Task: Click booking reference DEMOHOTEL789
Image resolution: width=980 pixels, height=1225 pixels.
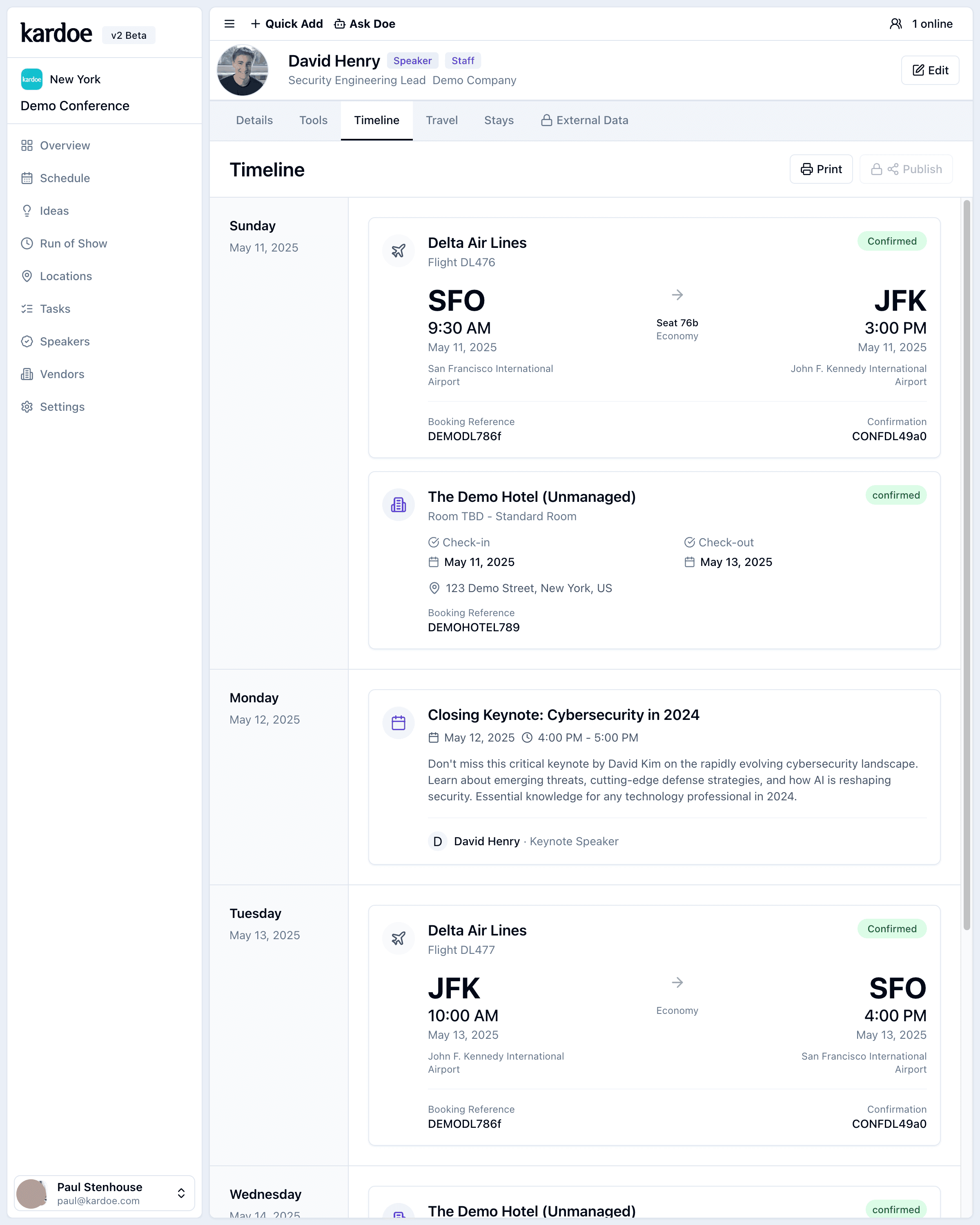Action: 474,627
